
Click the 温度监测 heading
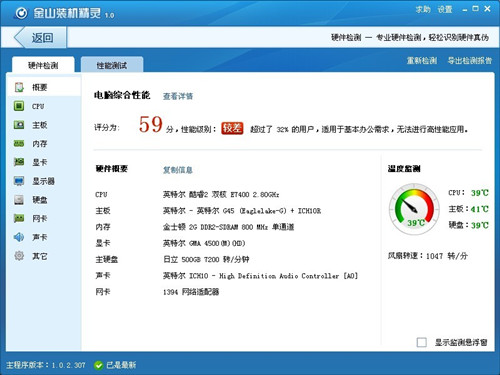404,169
